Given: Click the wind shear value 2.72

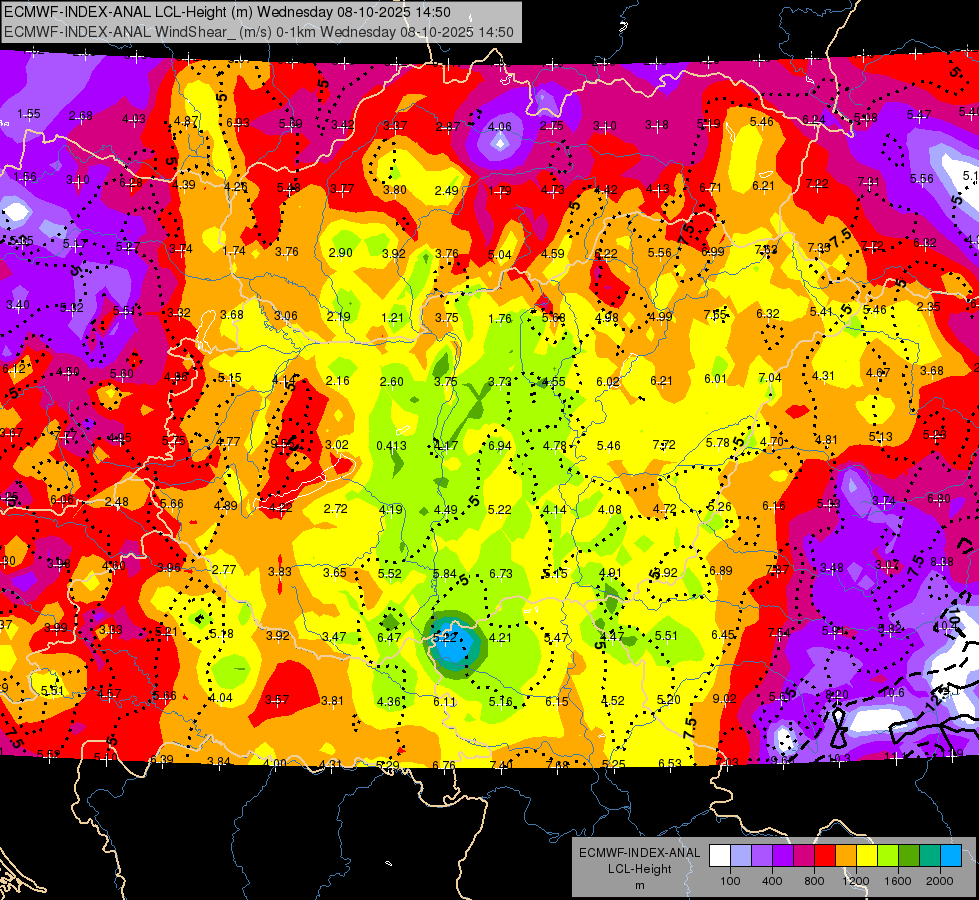Looking at the screenshot, I should (x=335, y=508).
